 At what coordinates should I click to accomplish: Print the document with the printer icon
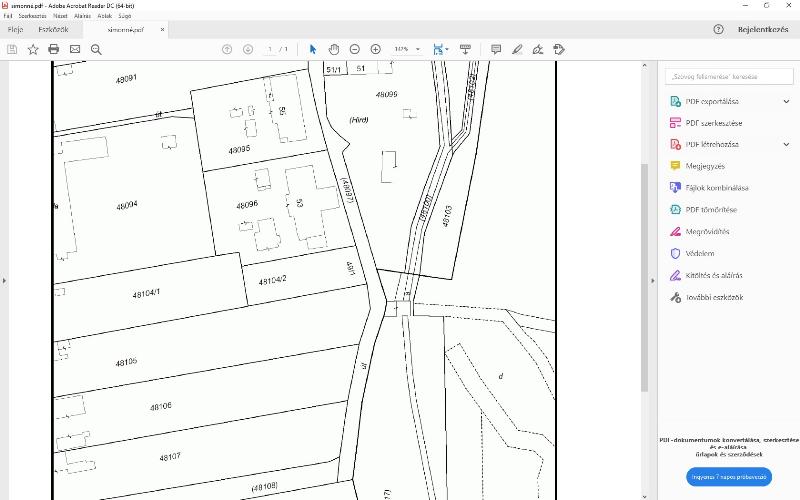[54, 49]
